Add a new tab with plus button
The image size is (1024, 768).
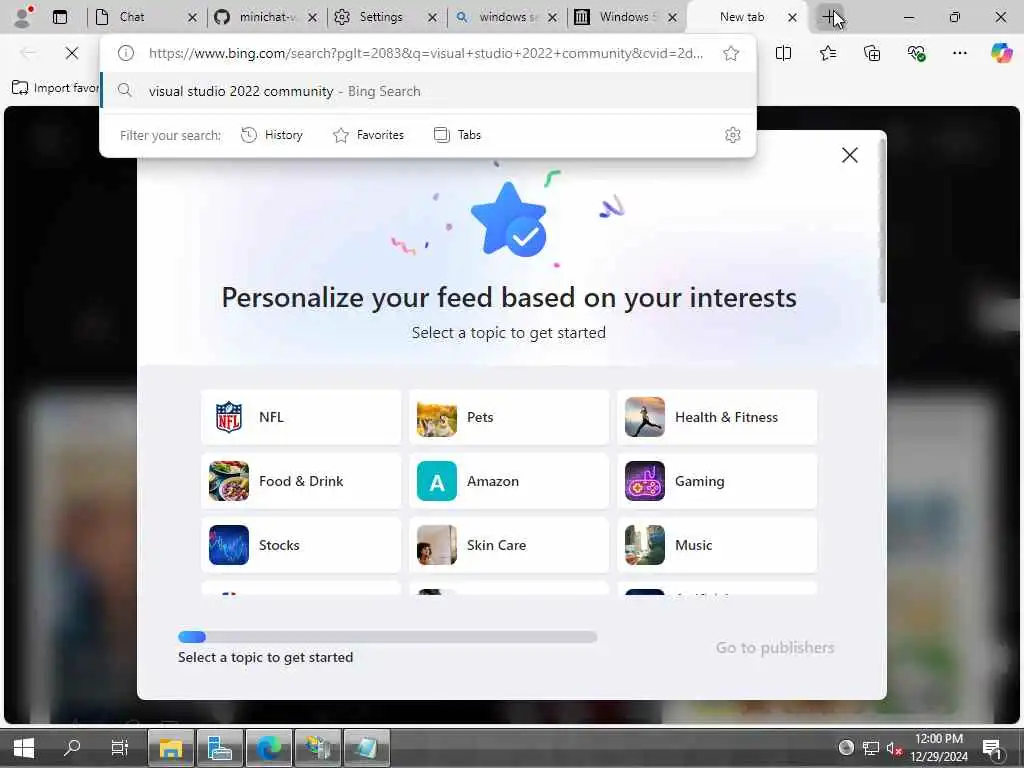pyautogui.click(x=829, y=17)
